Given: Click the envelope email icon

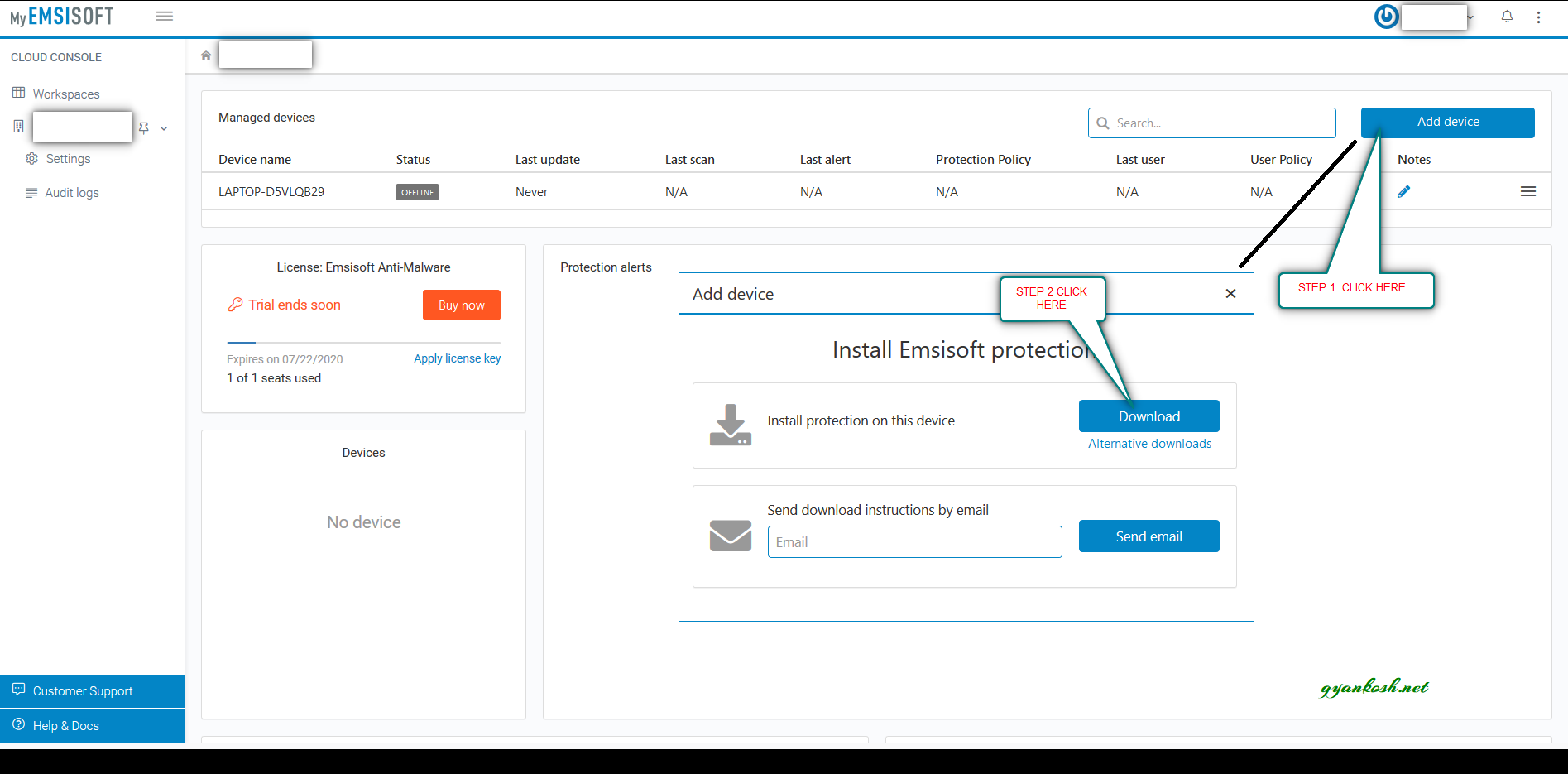Looking at the screenshot, I should point(731,536).
